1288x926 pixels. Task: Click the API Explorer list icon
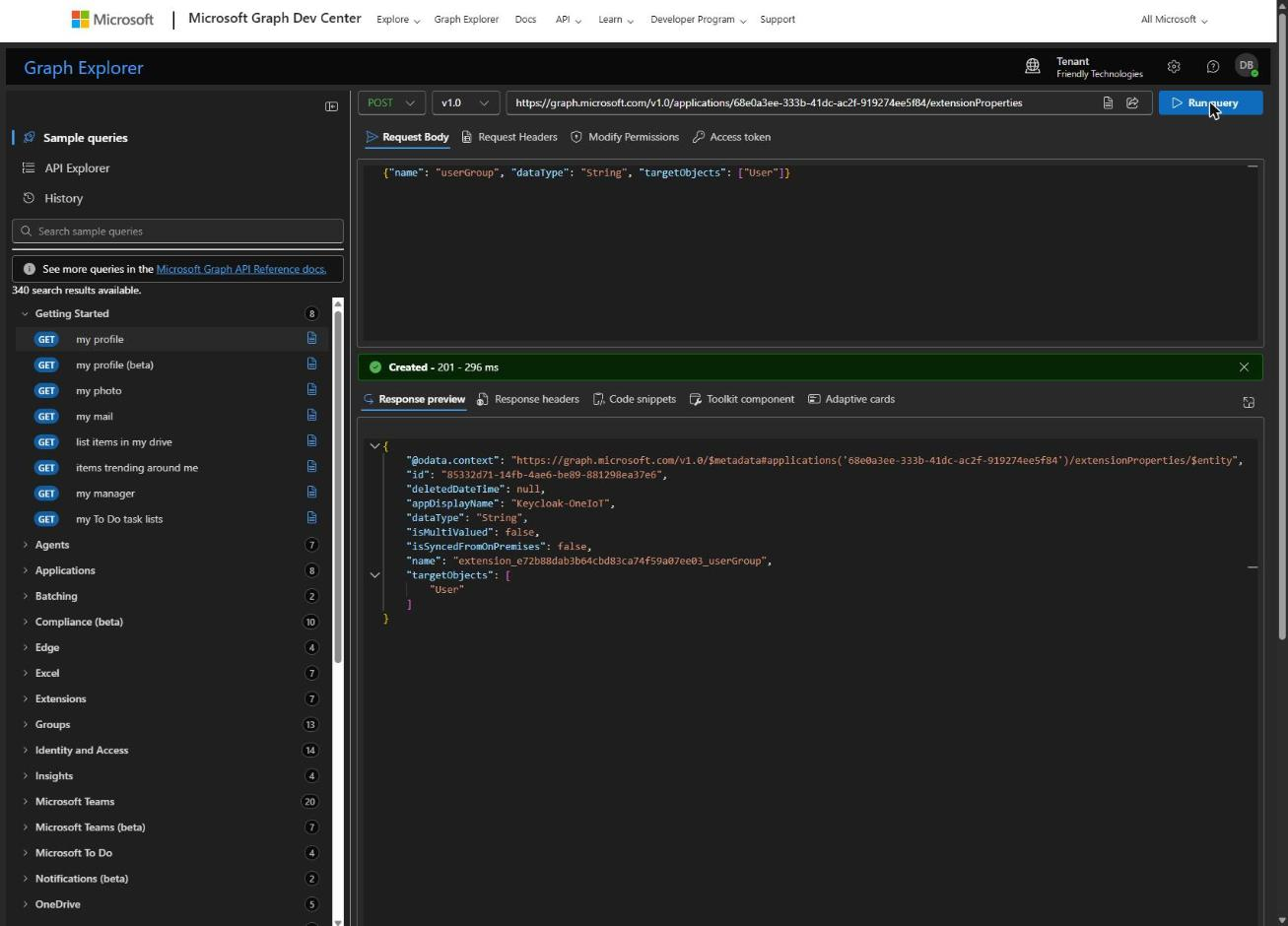(29, 167)
